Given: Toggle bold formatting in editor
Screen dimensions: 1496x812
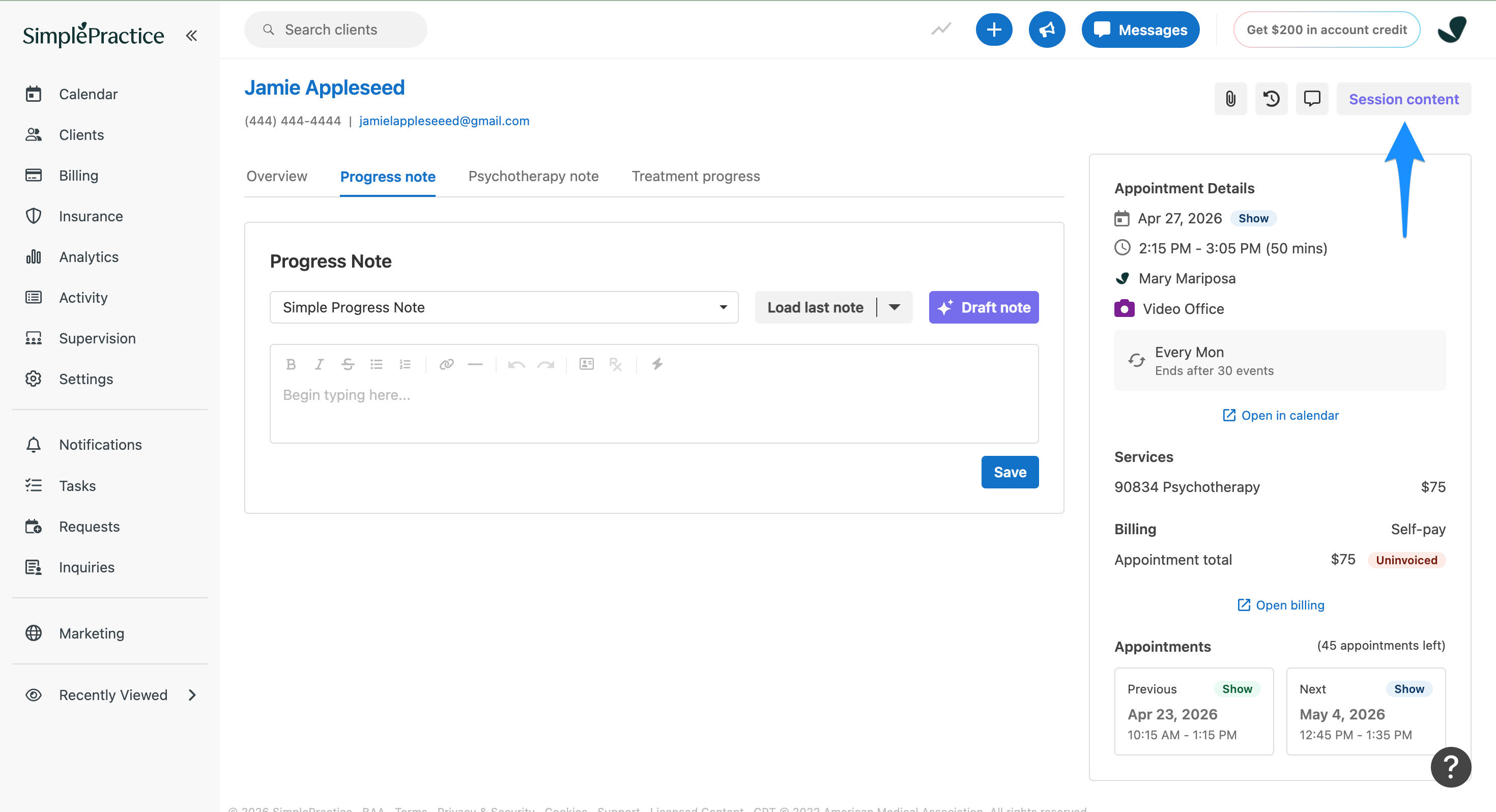Looking at the screenshot, I should coord(291,364).
